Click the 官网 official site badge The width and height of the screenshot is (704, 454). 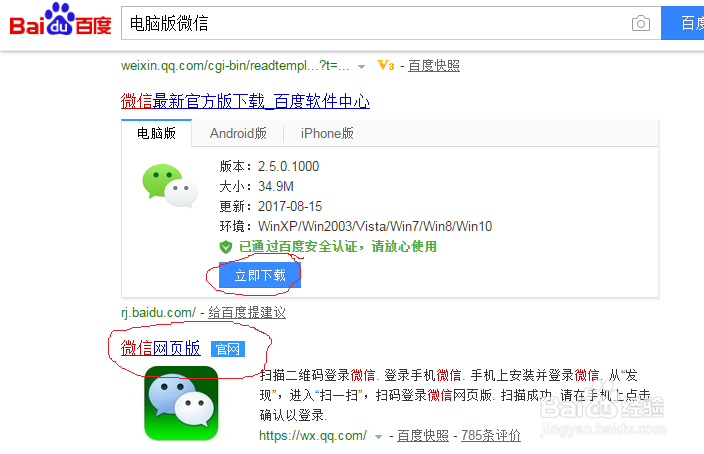[x=228, y=349]
